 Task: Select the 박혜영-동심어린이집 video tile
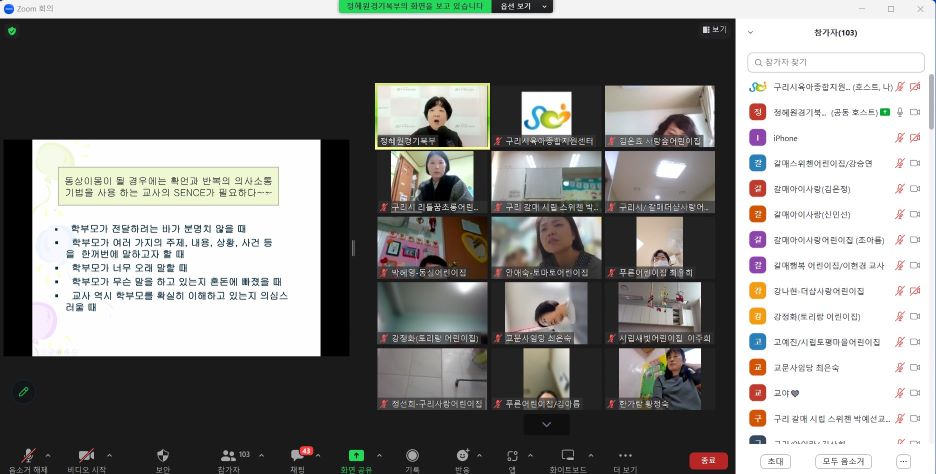(x=432, y=248)
